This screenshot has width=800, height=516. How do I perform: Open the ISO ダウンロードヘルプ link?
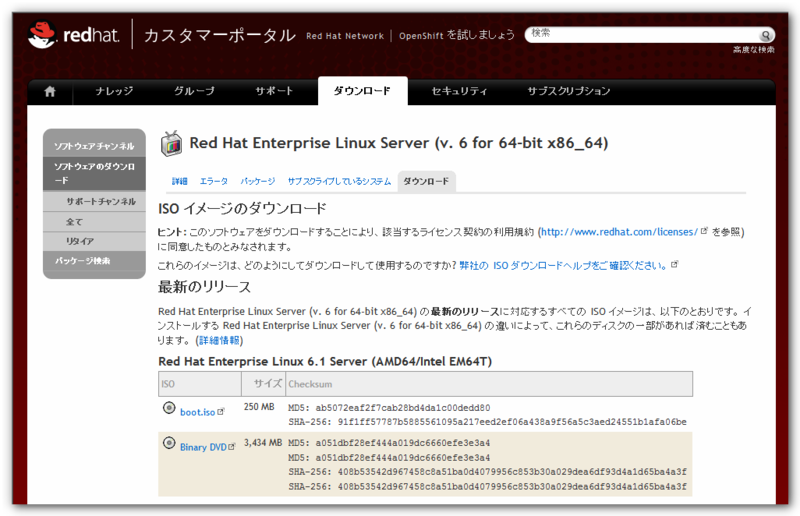563,265
